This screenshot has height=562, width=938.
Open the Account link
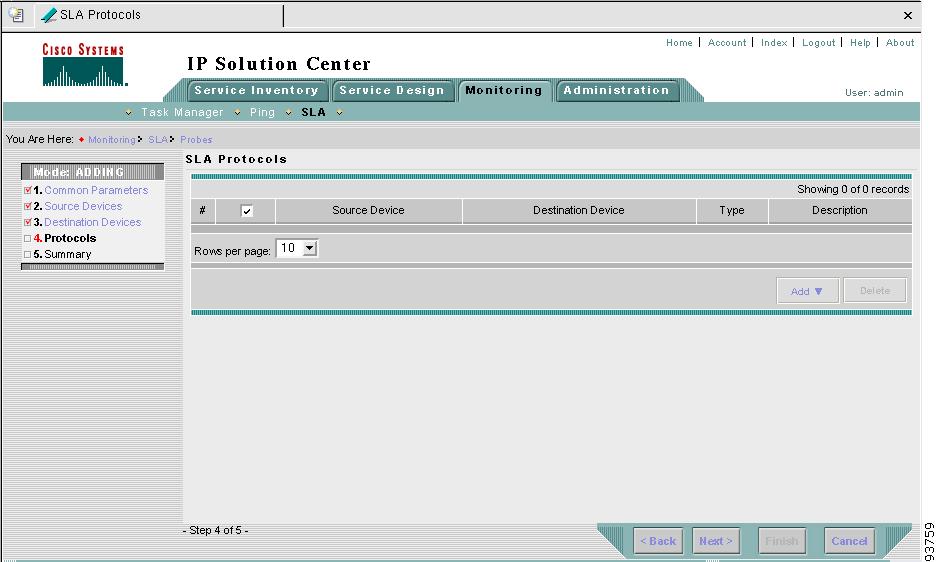tap(727, 43)
